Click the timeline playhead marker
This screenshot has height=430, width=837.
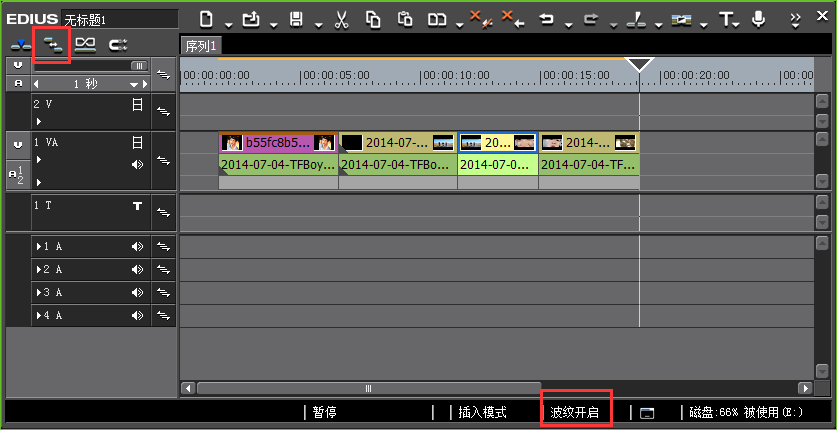click(639, 65)
